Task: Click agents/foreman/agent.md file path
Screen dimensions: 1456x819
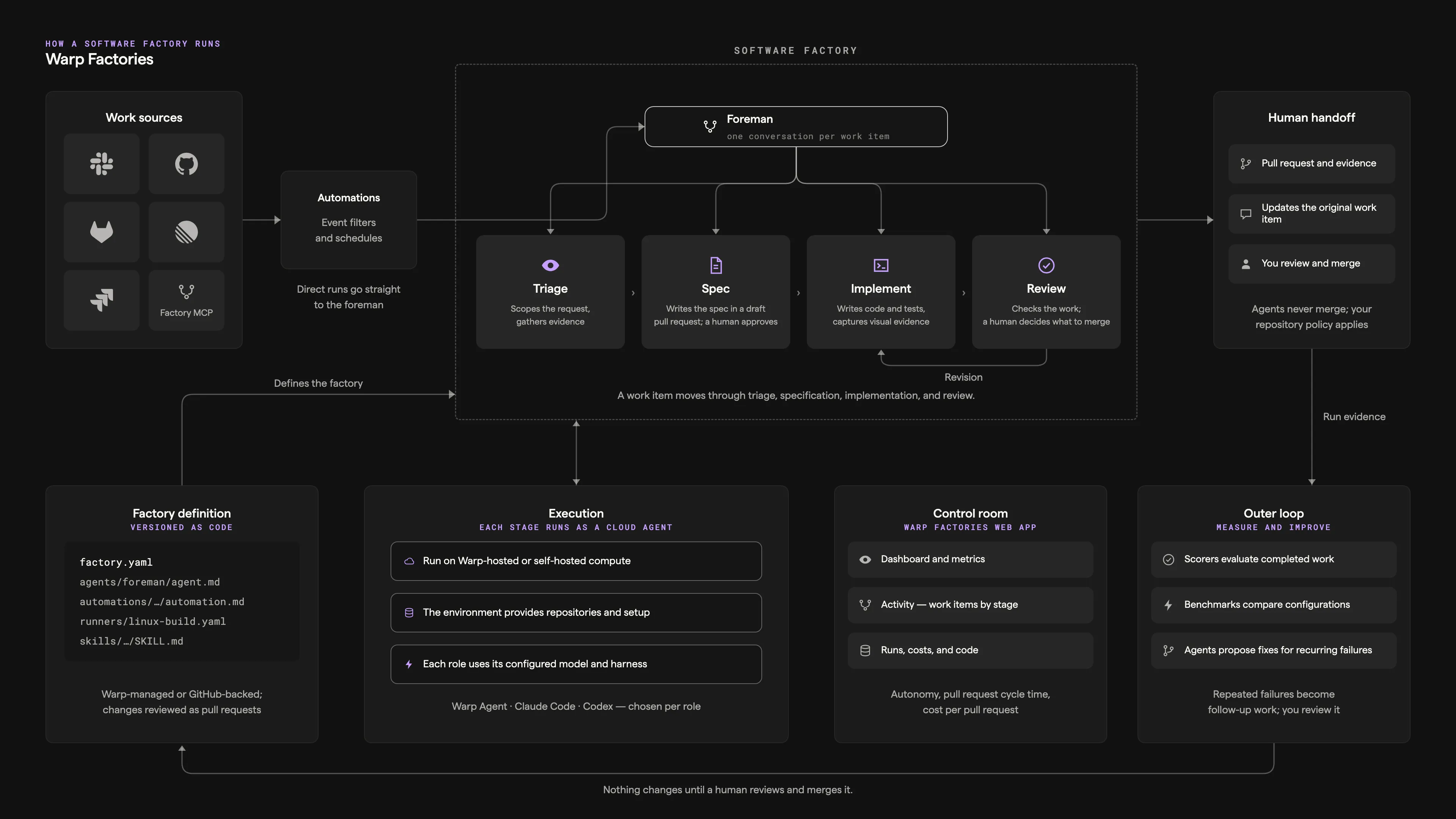Action: click(150, 582)
